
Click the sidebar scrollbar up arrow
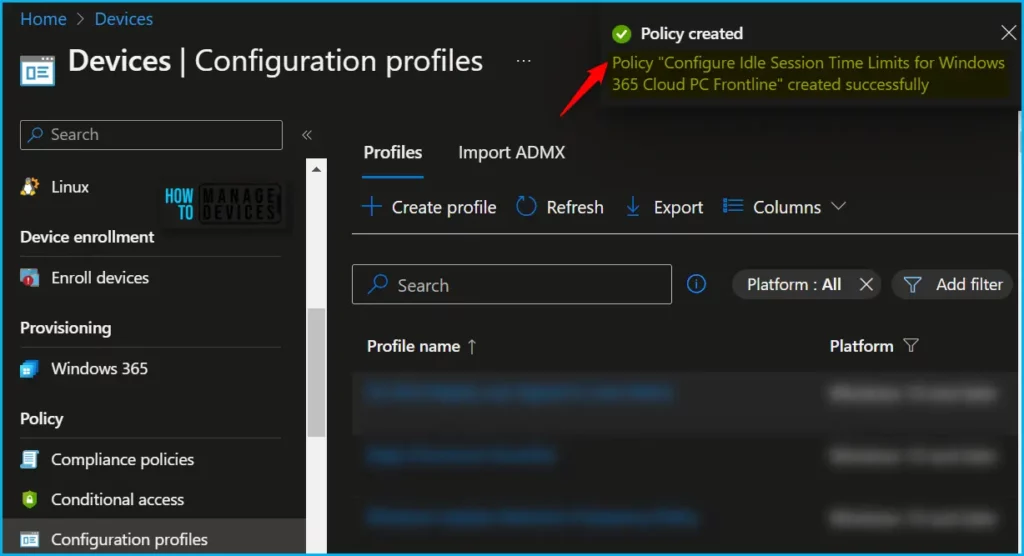[x=316, y=169]
